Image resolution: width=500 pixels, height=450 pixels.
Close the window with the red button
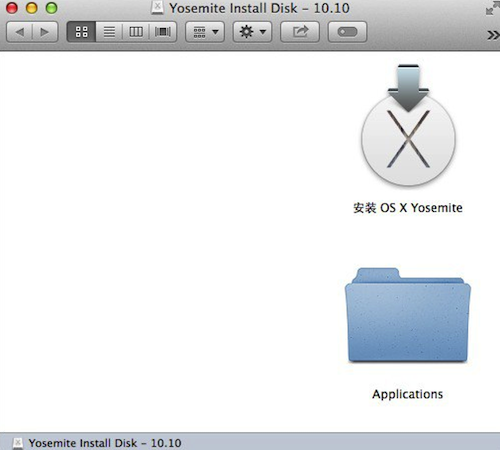click(12, 8)
